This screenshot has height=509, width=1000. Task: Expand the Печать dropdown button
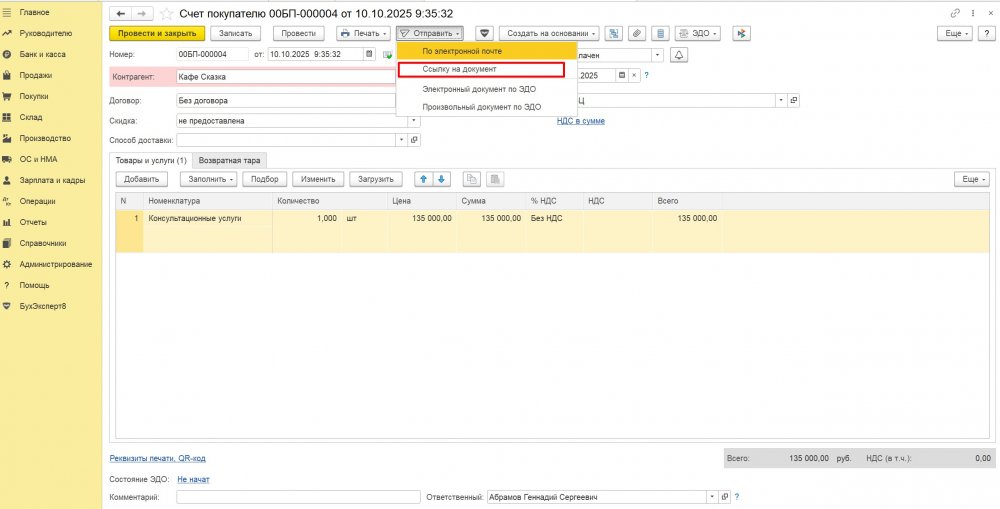pos(362,33)
